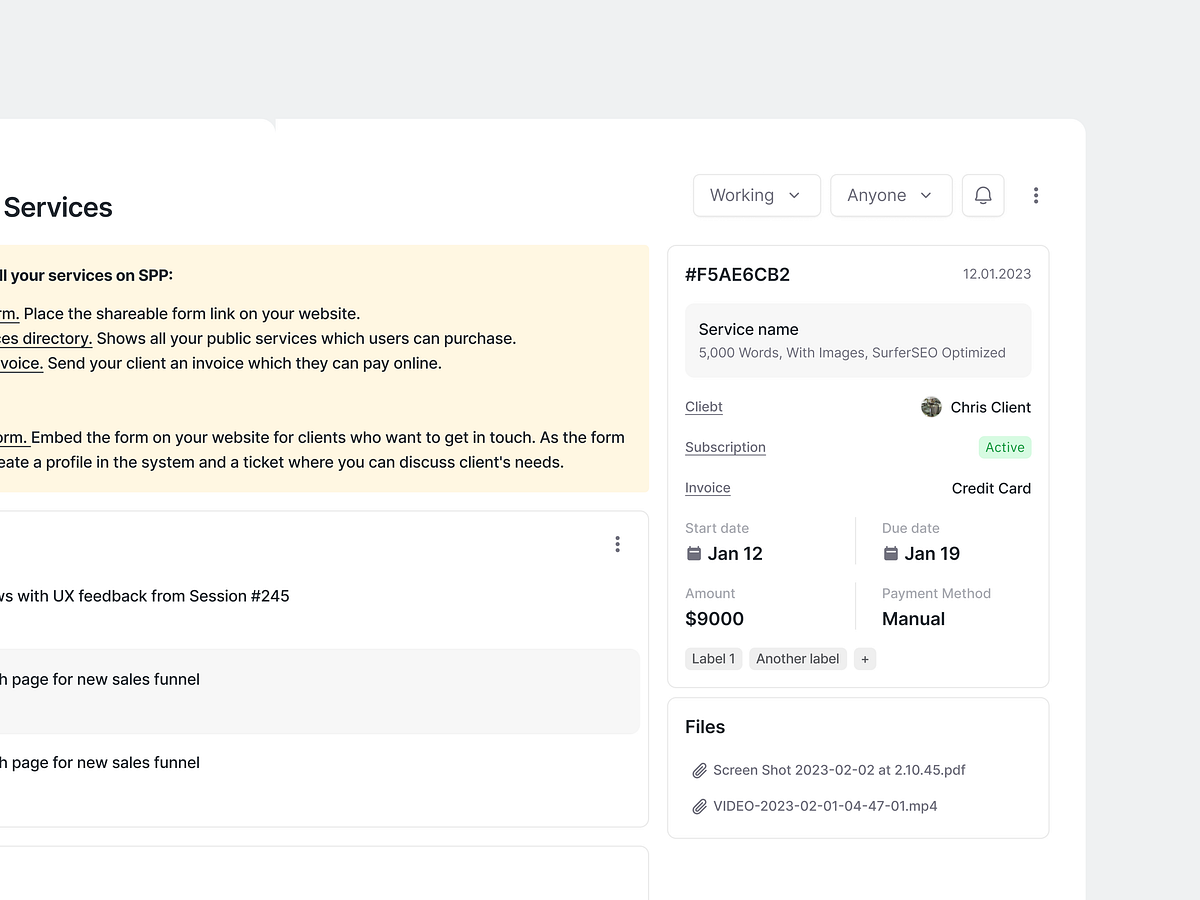
Task: Click the paperclip icon beside the MP4 file
Action: 699,806
